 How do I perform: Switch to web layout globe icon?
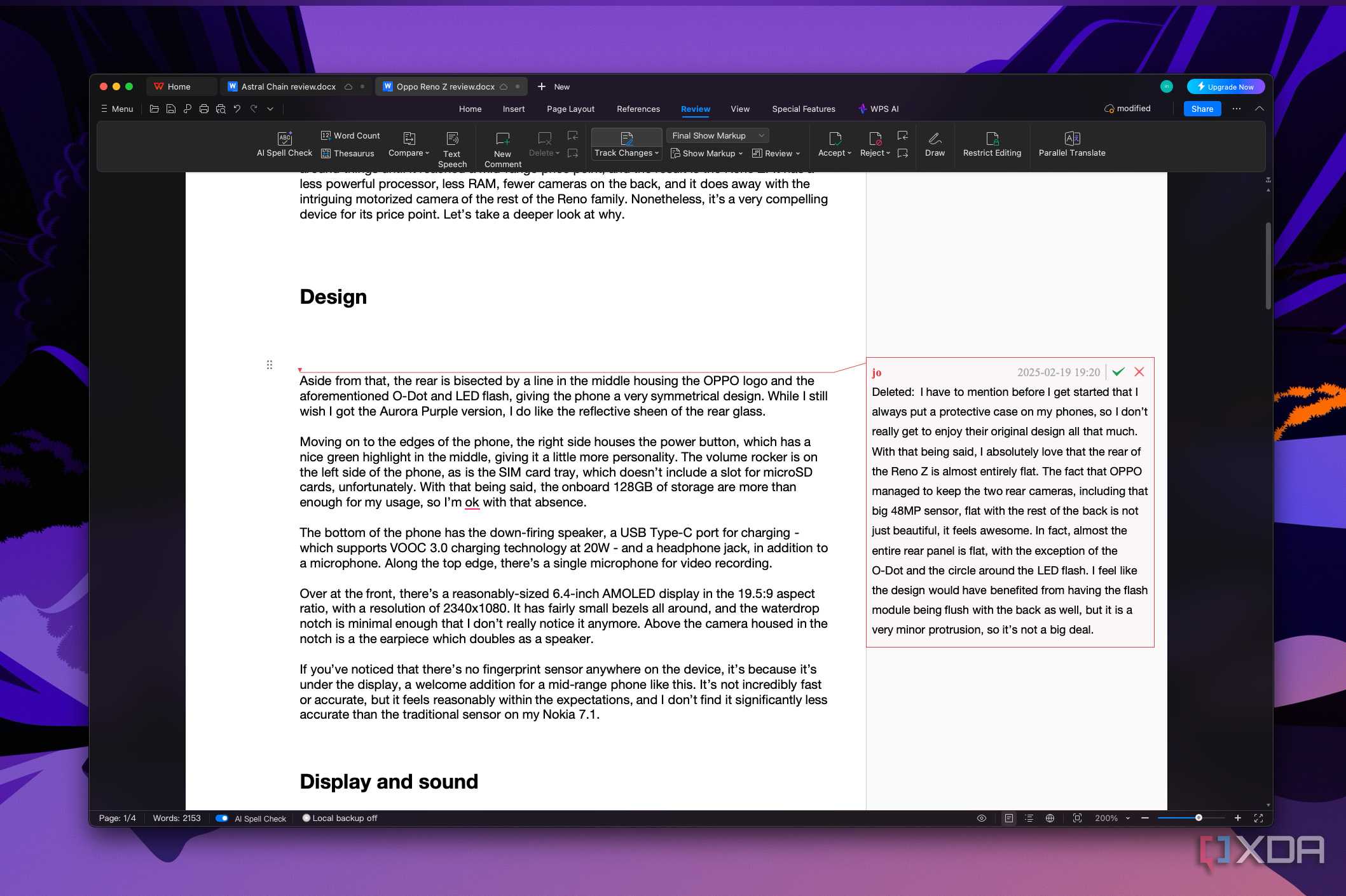[x=1050, y=818]
